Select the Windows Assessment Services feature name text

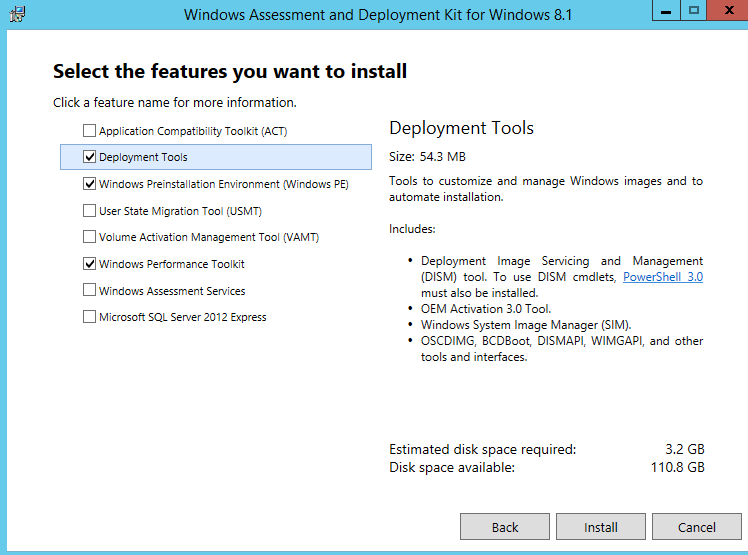(x=172, y=291)
